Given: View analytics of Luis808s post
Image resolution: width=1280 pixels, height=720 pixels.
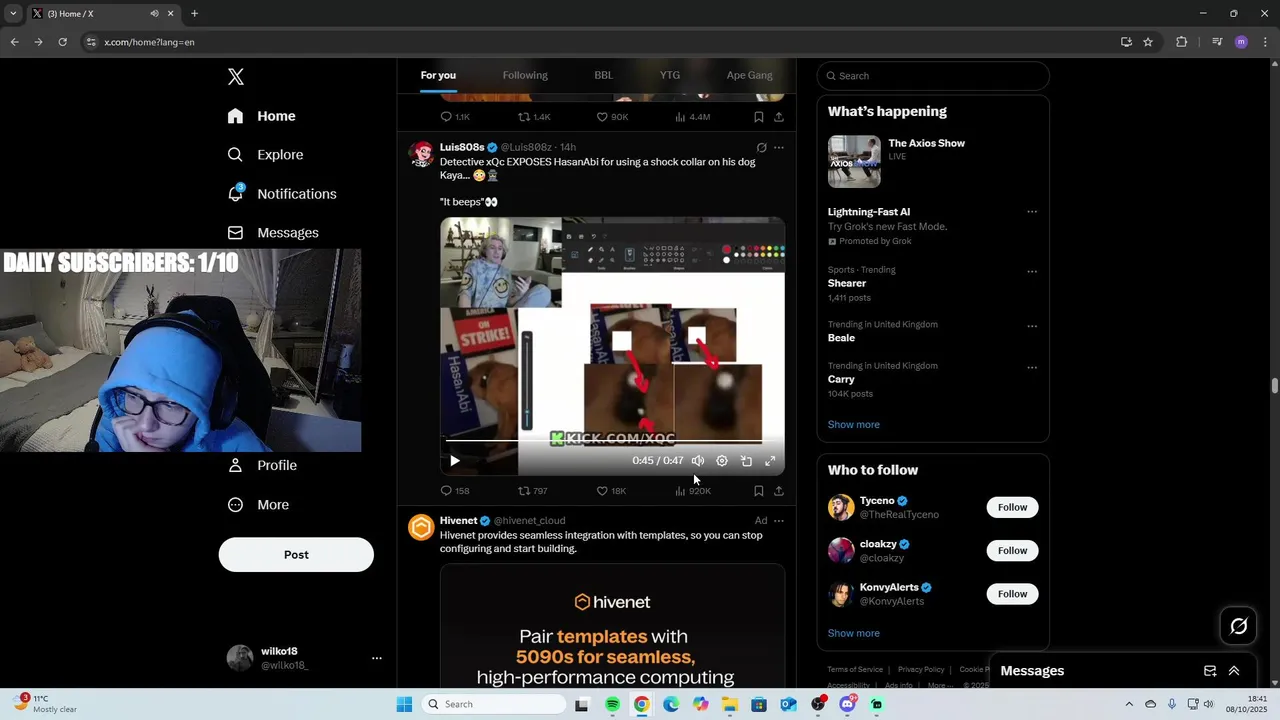Looking at the screenshot, I should pyautogui.click(x=692, y=491).
